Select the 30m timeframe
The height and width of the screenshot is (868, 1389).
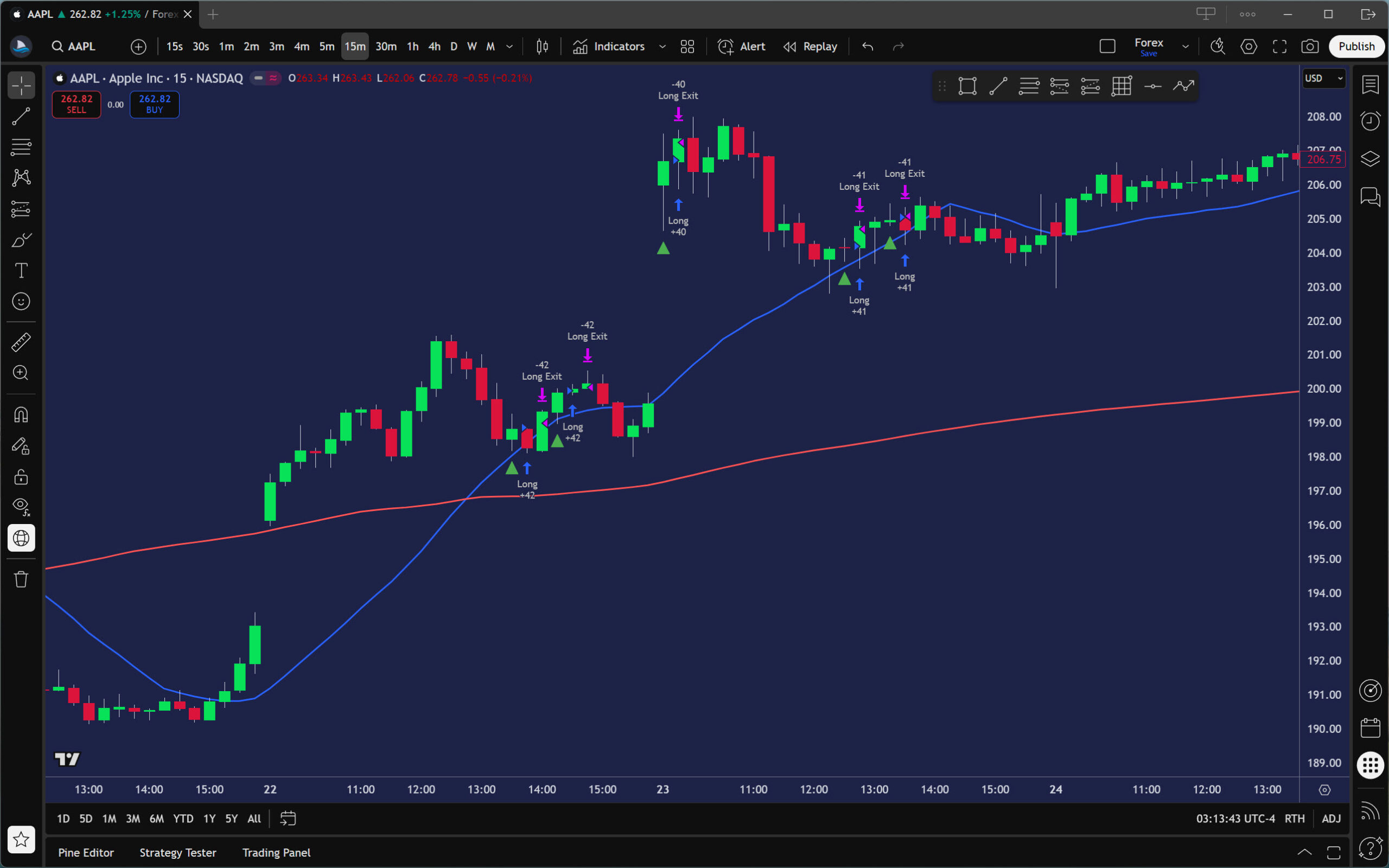click(386, 47)
